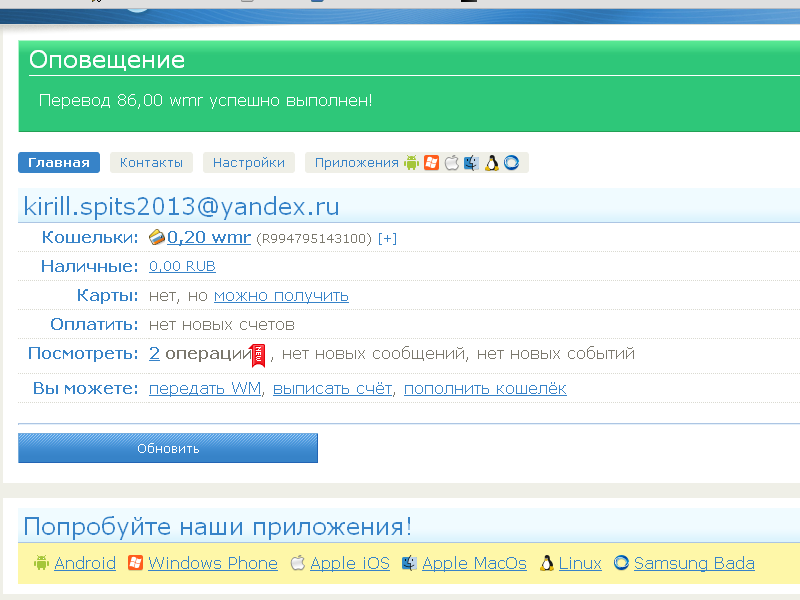Click the MacOS Finder icon in Приложения tab

click(x=471, y=163)
